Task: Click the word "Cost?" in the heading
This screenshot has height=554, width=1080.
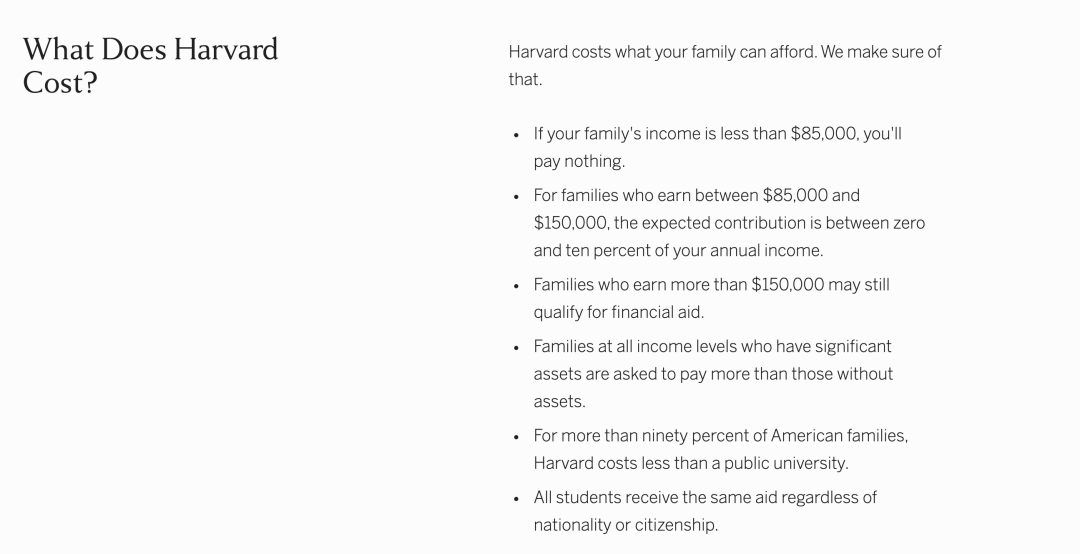Action: pos(60,83)
